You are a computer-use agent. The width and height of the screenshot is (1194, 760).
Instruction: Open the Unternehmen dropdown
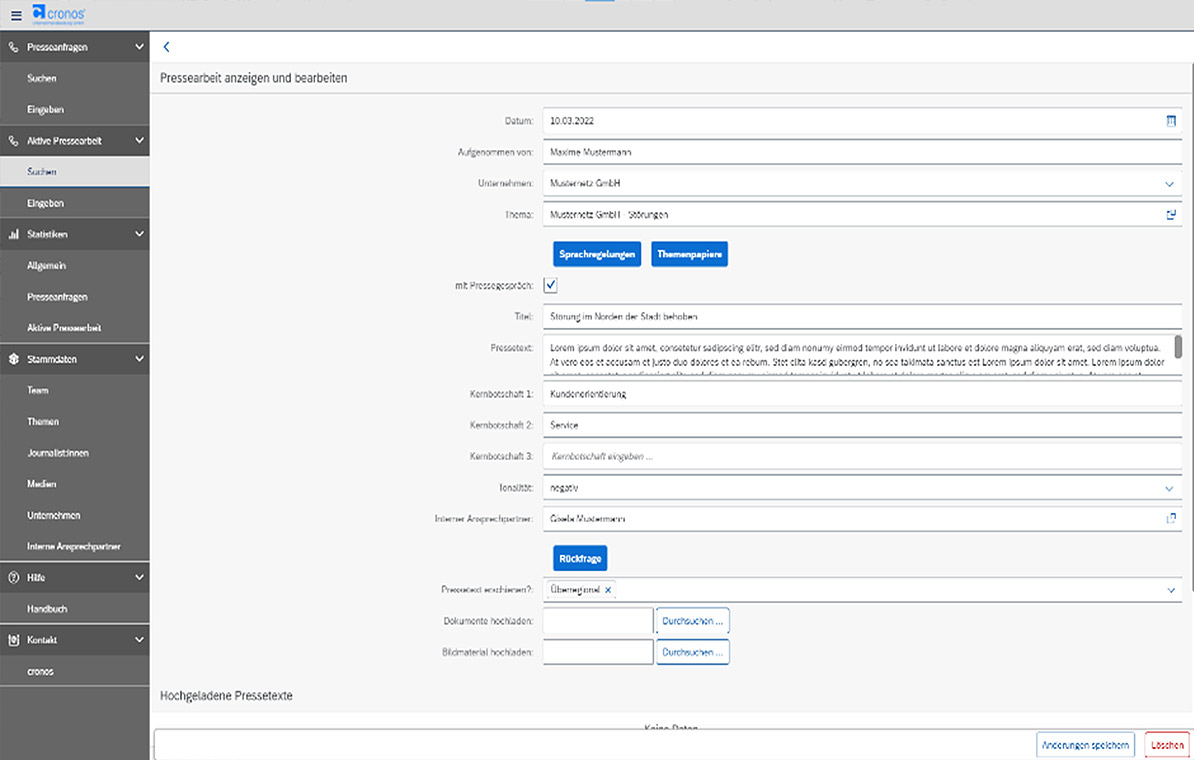click(x=1170, y=184)
